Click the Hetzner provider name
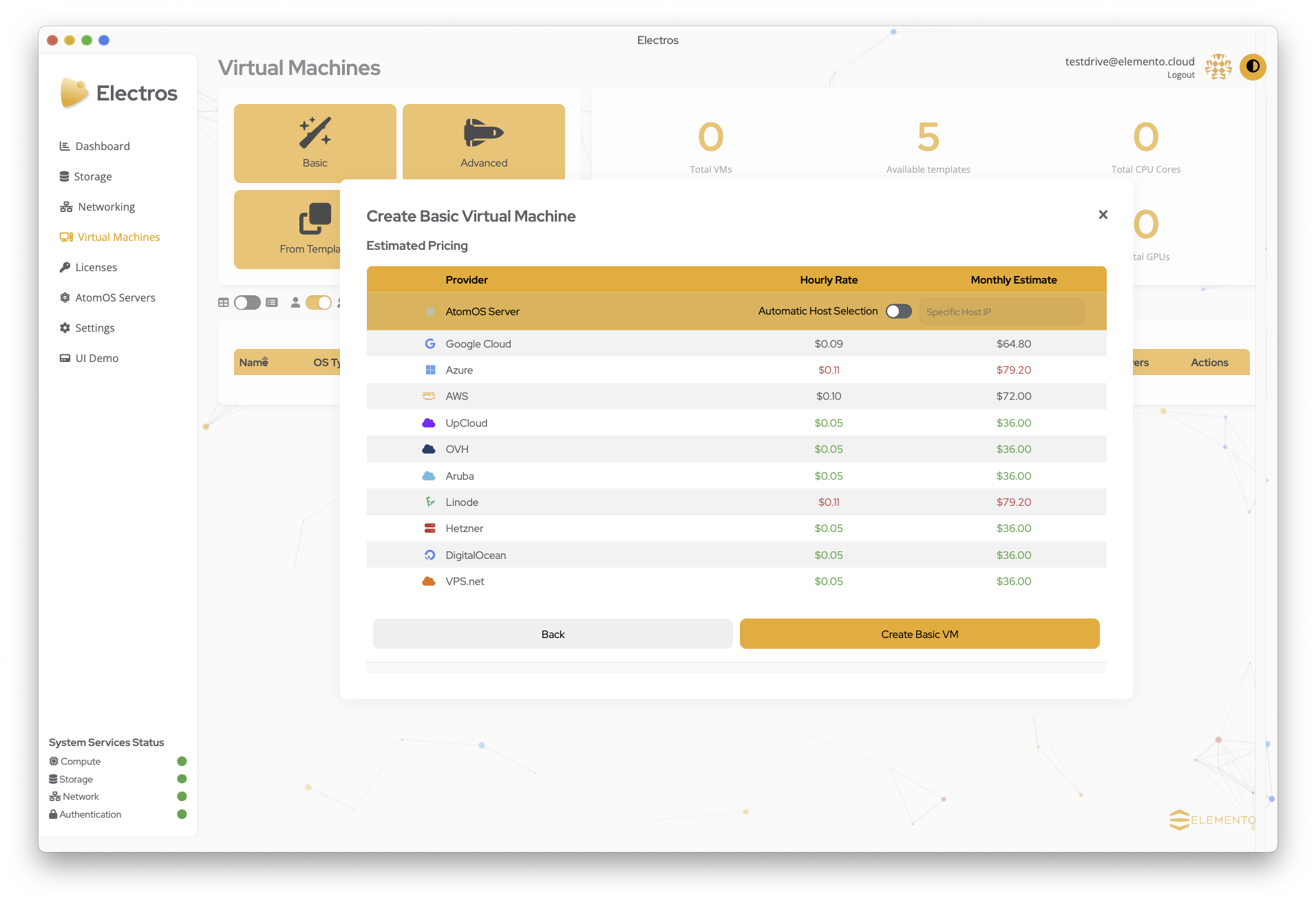 (x=464, y=528)
